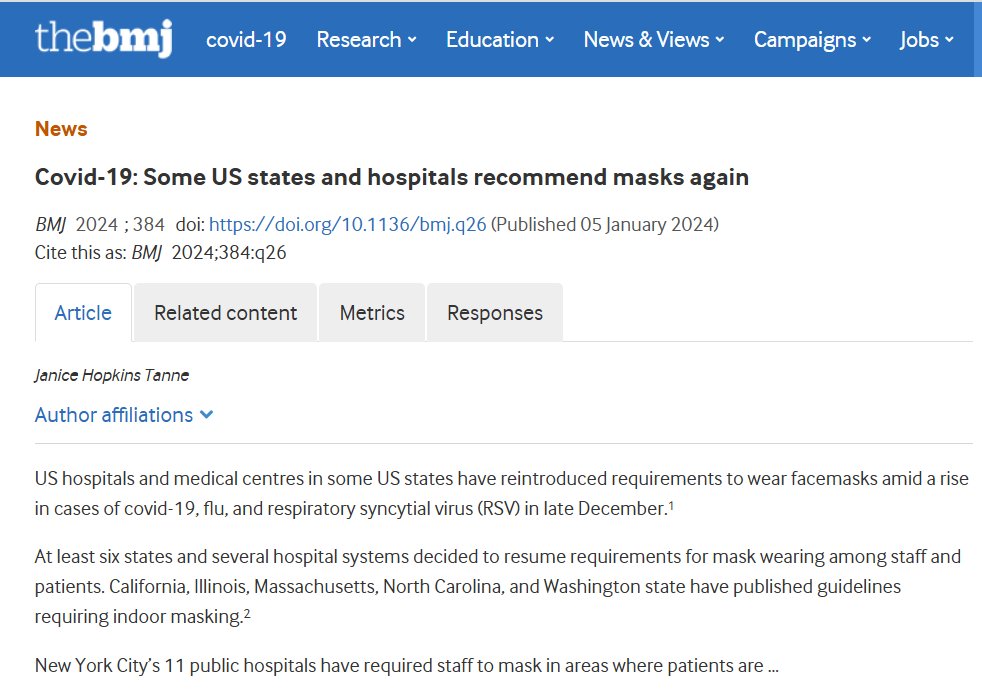View the Responses tab
This screenshot has height=690, width=982.
[494, 313]
